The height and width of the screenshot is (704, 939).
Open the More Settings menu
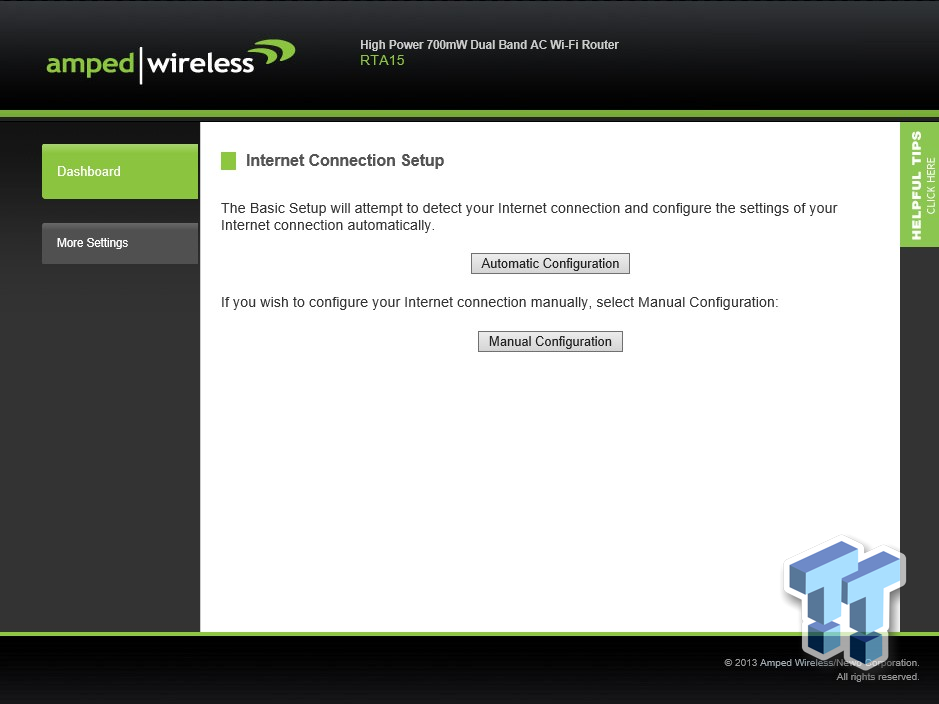[119, 243]
